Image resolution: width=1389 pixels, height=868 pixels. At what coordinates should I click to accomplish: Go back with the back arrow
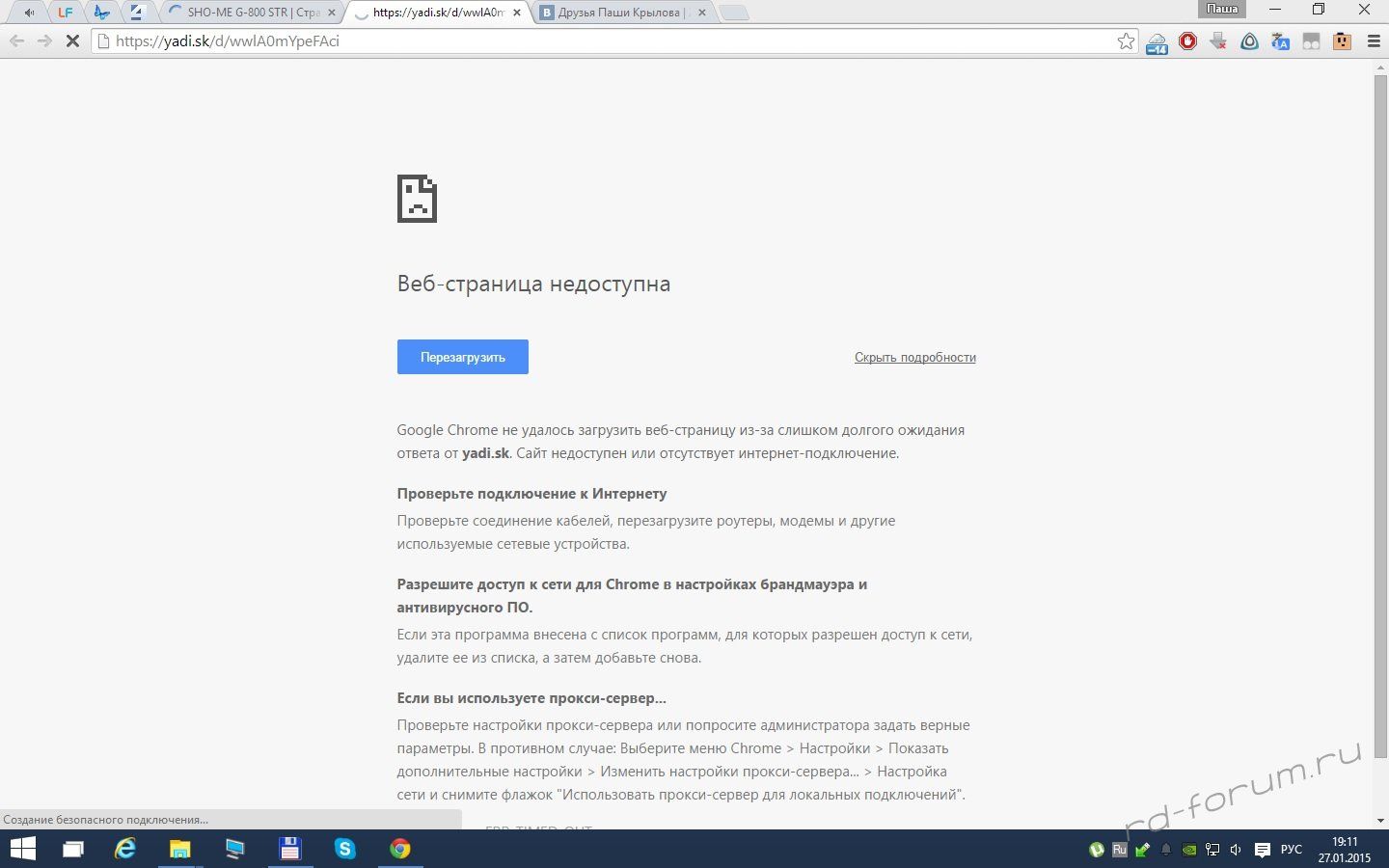tap(16, 41)
